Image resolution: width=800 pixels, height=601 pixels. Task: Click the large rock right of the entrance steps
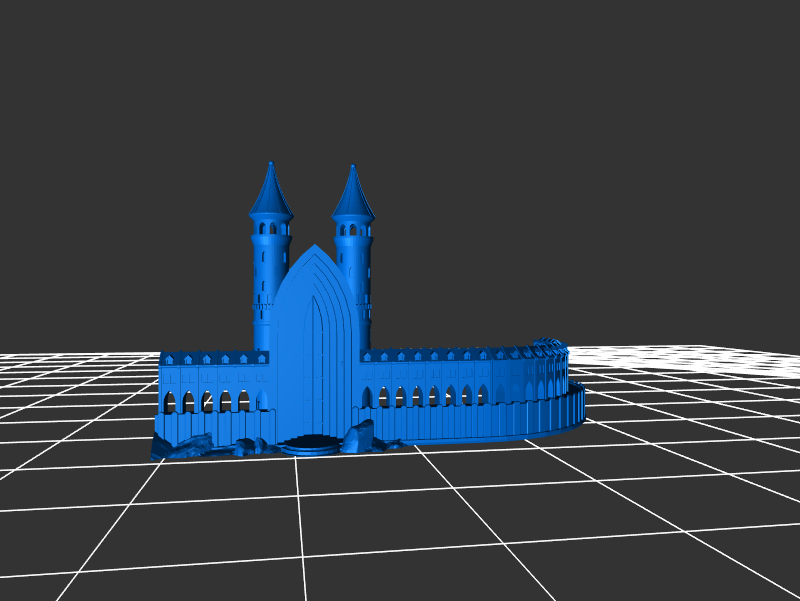click(359, 437)
